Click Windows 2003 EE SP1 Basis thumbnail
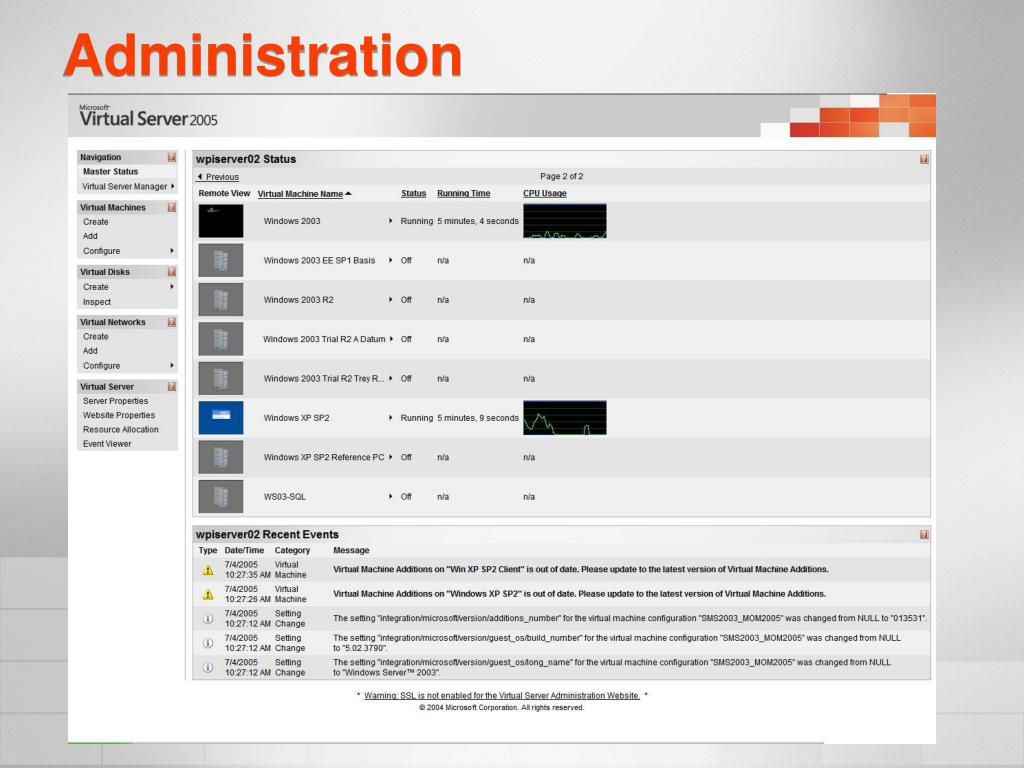 pyautogui.click(x=221, y=261)
